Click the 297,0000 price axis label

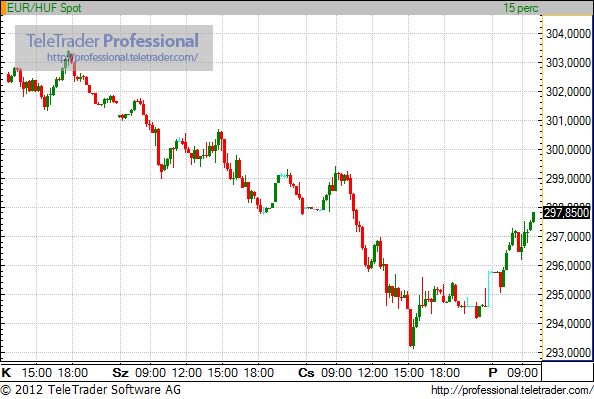point(568,237)
